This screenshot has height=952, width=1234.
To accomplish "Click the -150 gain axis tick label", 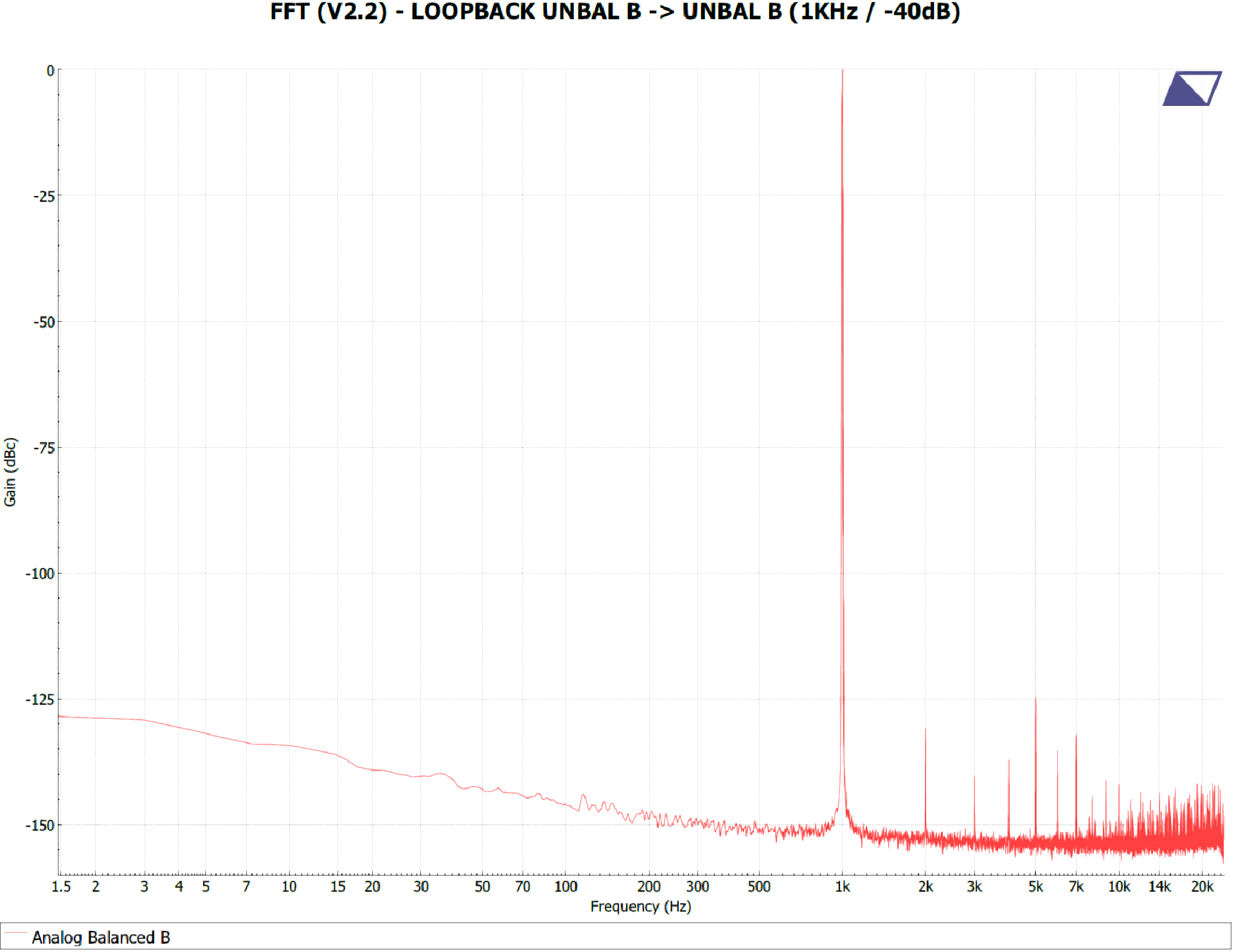I will point(40,825).
